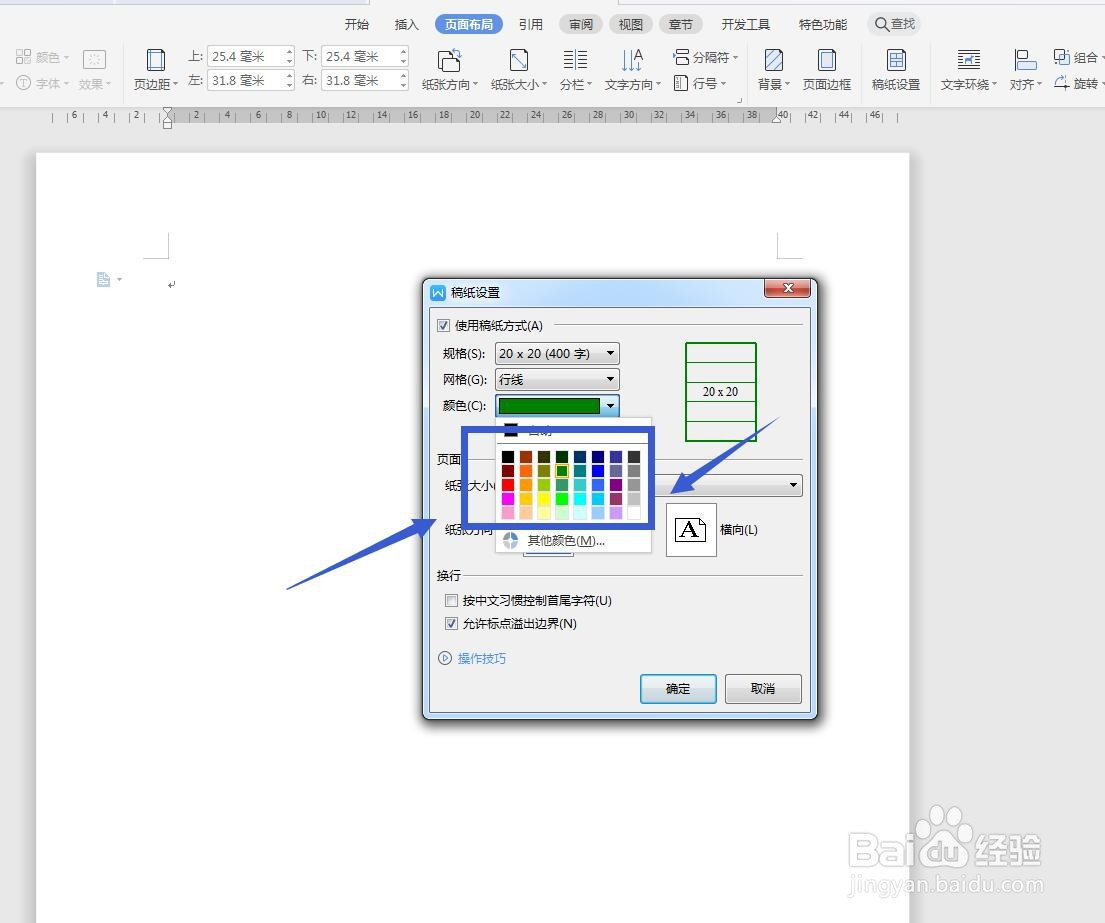
Task: Open the 文字方向 text direction tool
Action: (x=632, y=70)
